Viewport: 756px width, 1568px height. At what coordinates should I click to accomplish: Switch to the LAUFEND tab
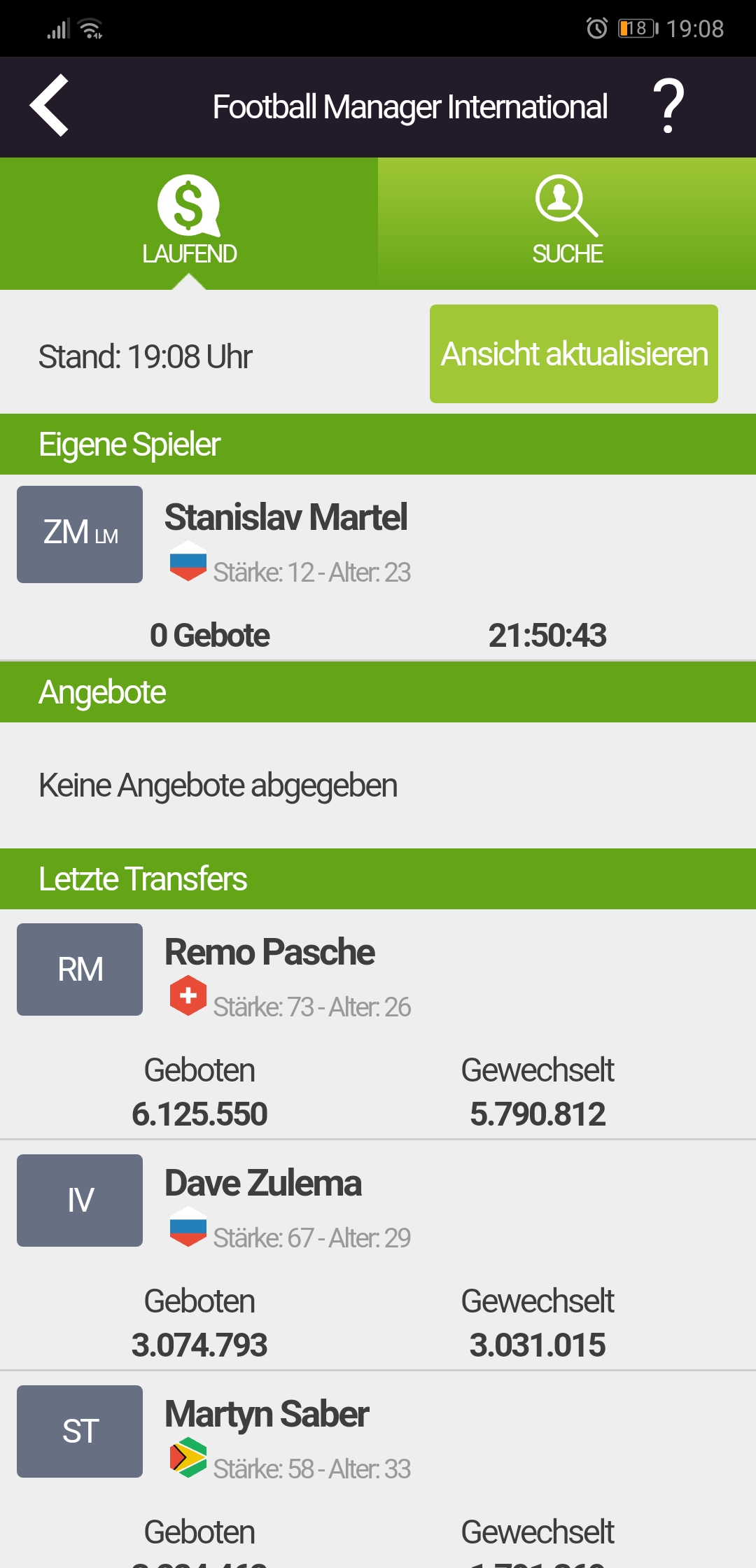[x=189, y=223]
